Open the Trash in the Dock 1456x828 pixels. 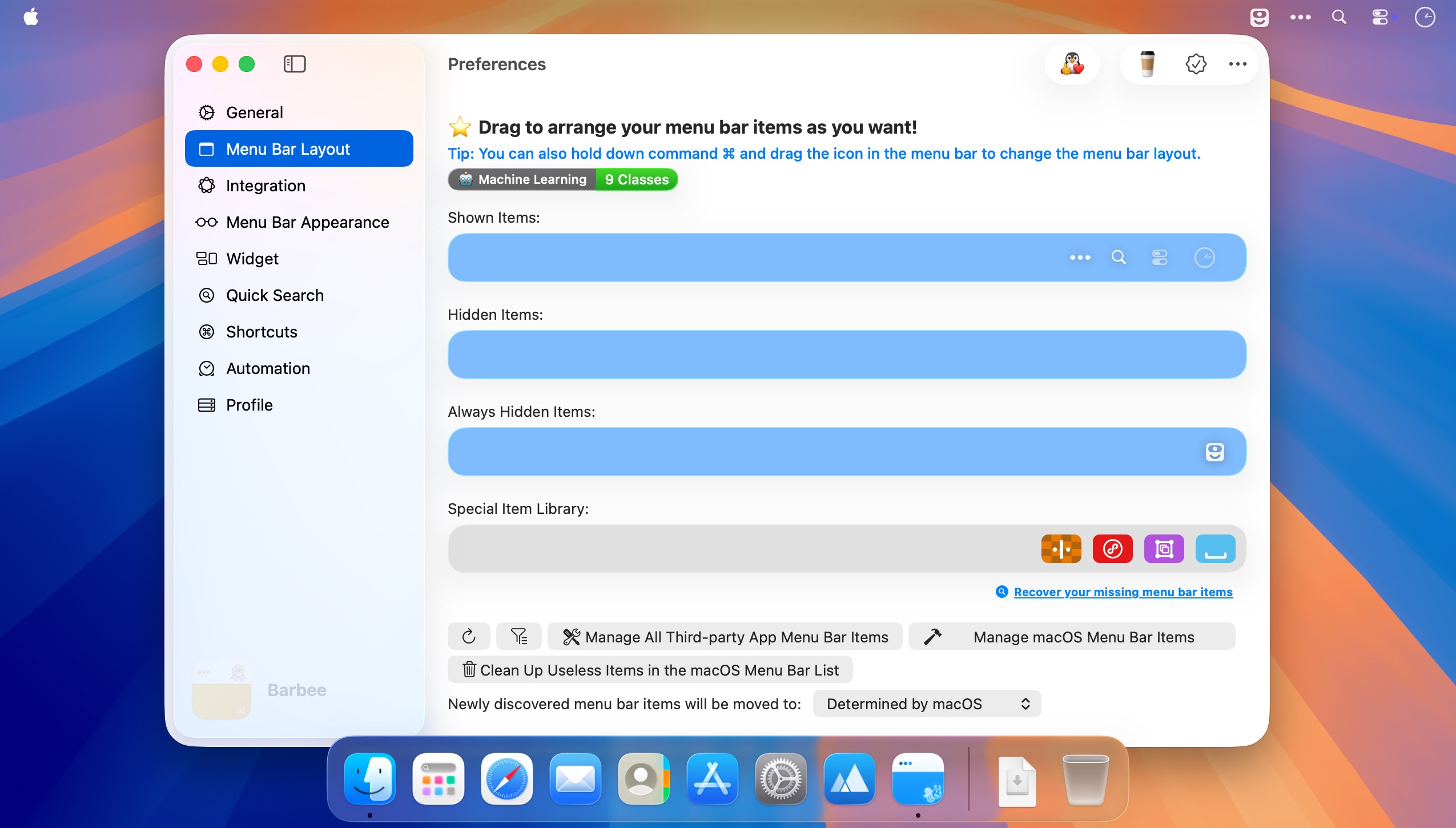[1085, 780]
